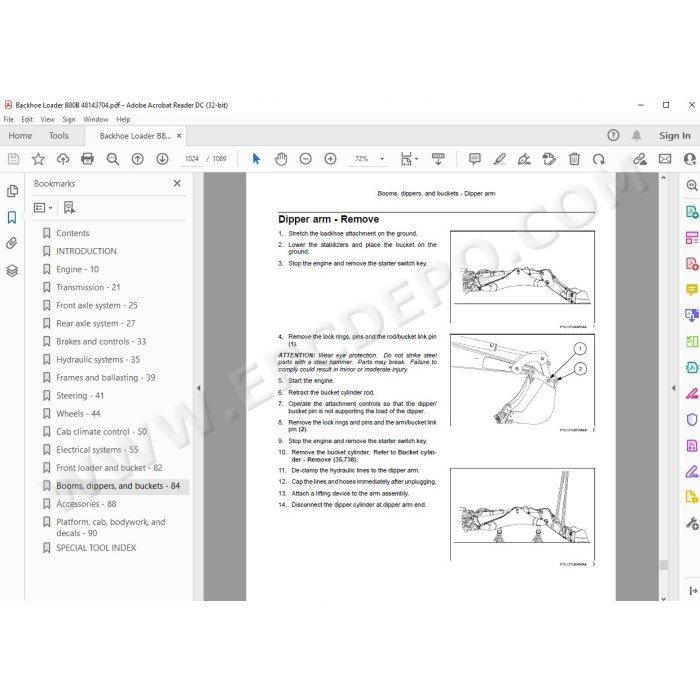Image resolution: width=700 pixels, height=700 pixels.
Task: Open the Window menu
Action: click(x=96, y=119)
